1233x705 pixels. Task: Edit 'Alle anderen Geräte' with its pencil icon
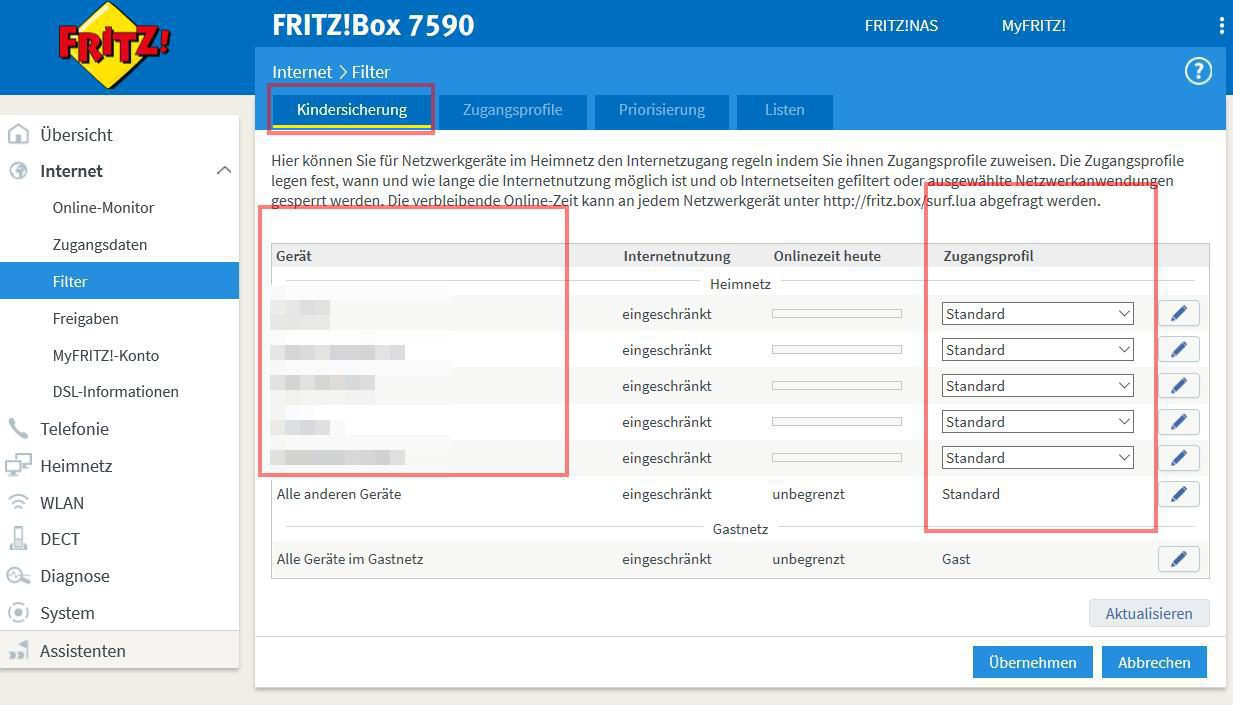pos(1178,494)
